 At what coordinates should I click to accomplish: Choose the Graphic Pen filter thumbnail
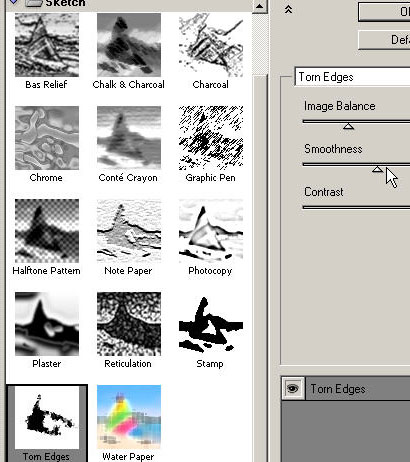tap(211, 138)
